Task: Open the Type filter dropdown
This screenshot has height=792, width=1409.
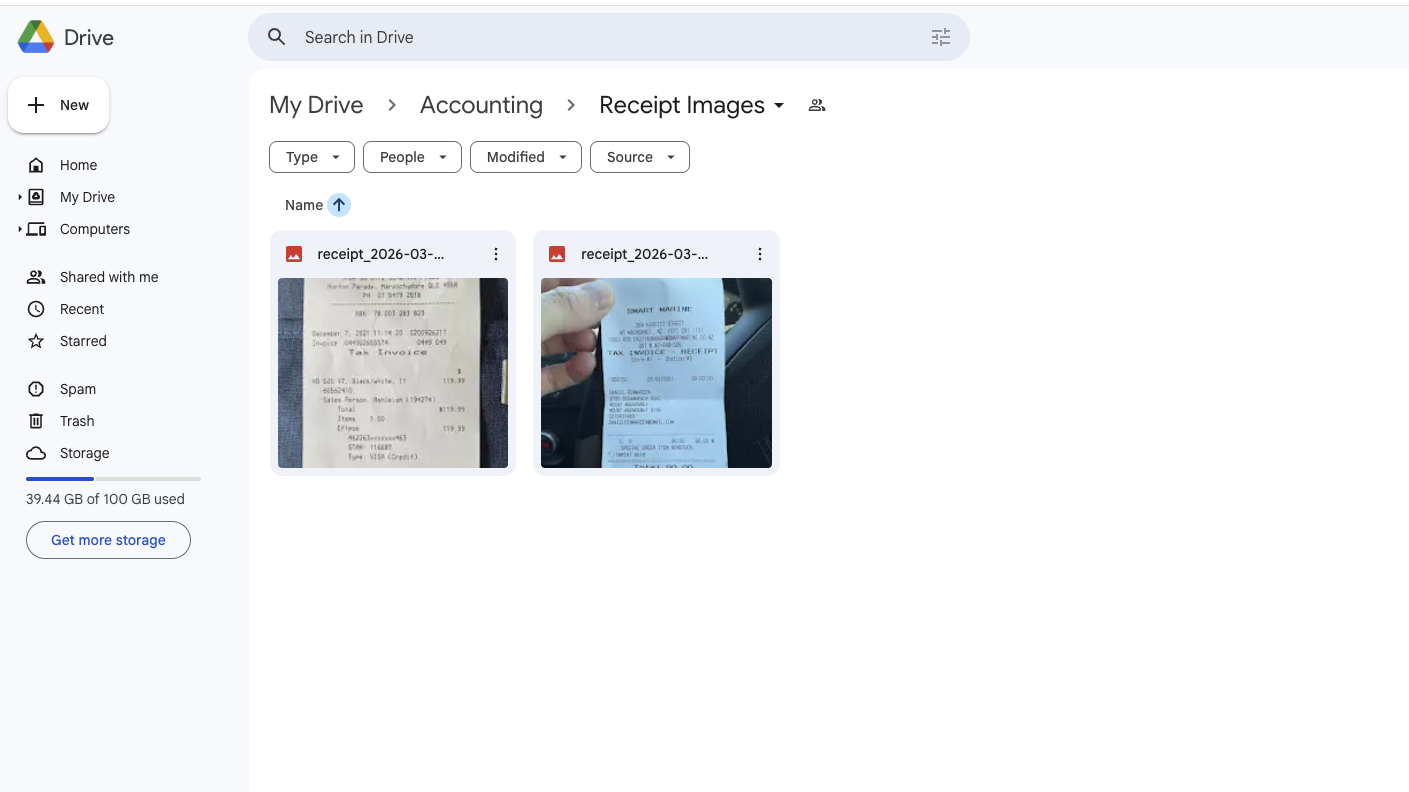Action: click(312, 157)
